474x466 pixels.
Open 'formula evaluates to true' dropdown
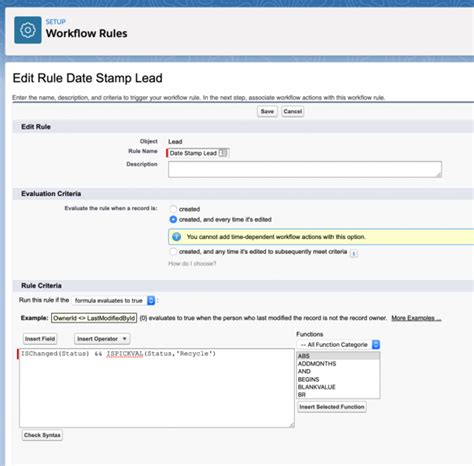(x=114, y=300)
